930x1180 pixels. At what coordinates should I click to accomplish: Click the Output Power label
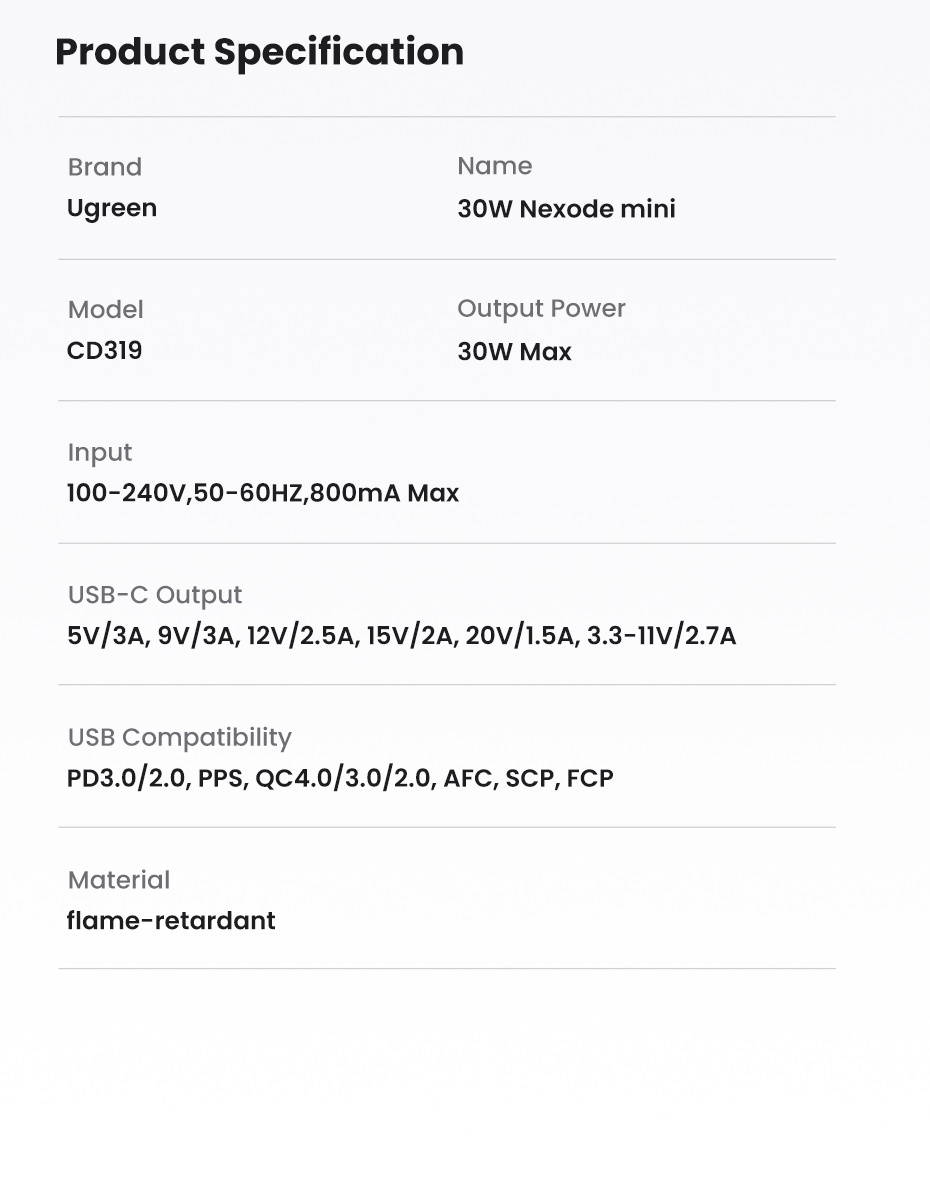pyautogui.click(x=541, y=309)
